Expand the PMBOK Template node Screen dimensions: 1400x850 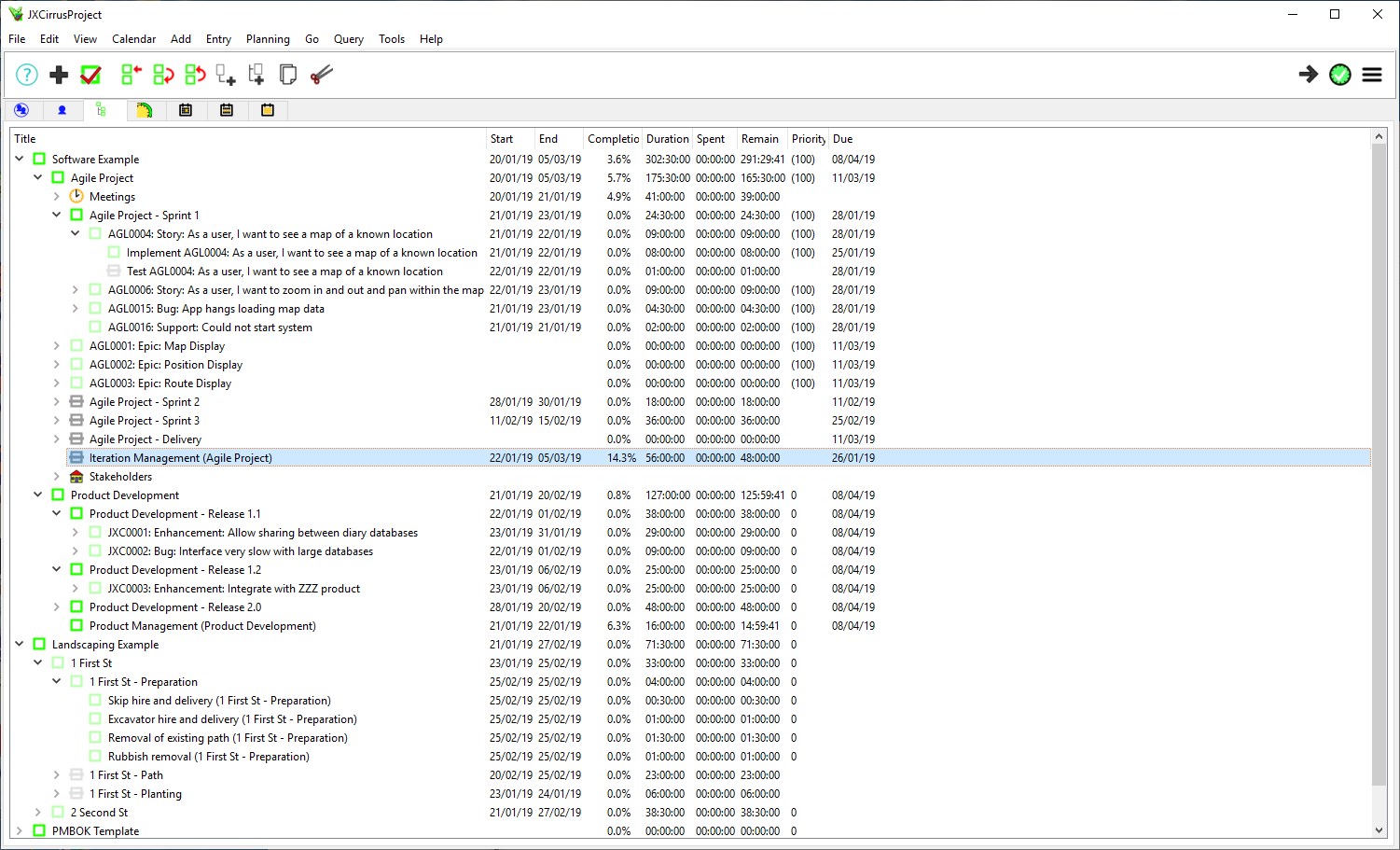(x=19, y=830)
